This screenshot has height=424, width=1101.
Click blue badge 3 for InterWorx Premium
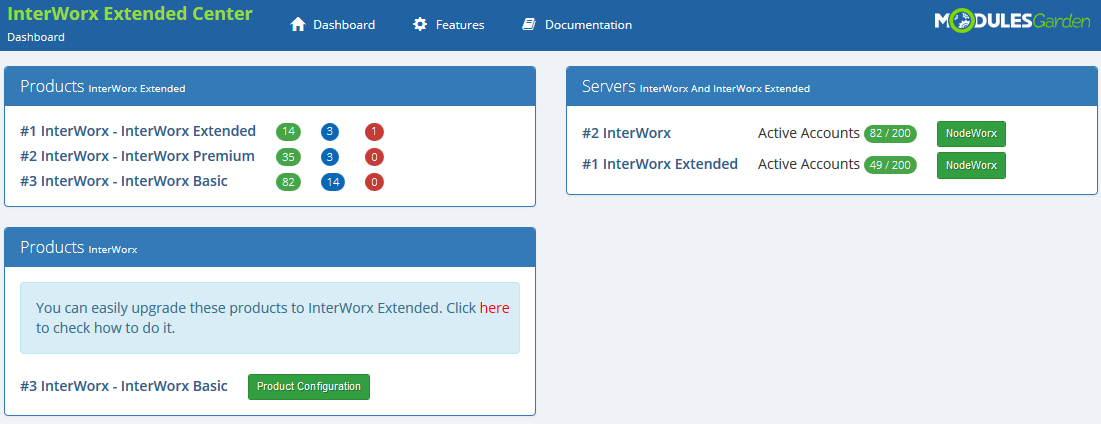point(331,157)
